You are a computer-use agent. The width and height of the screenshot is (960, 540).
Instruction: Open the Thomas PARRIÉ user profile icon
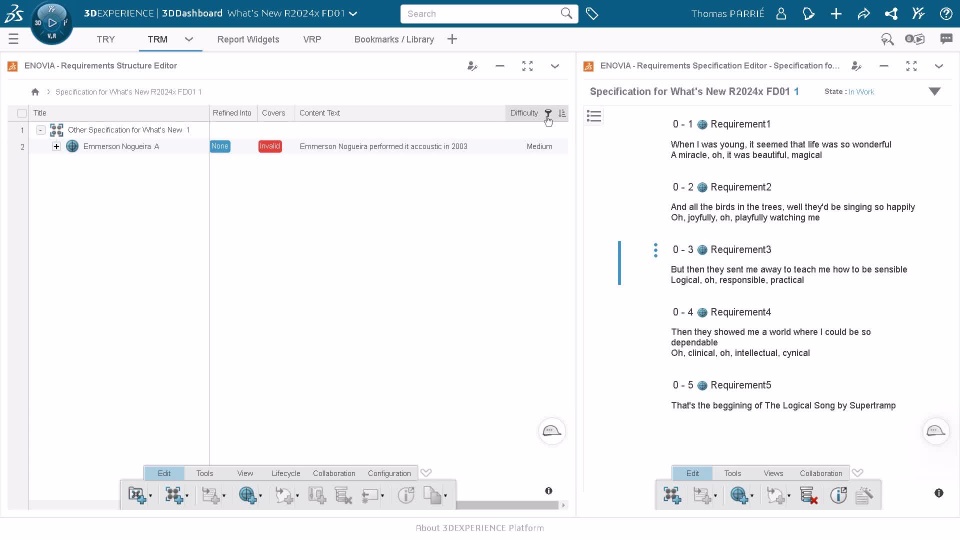pos(781,13)
